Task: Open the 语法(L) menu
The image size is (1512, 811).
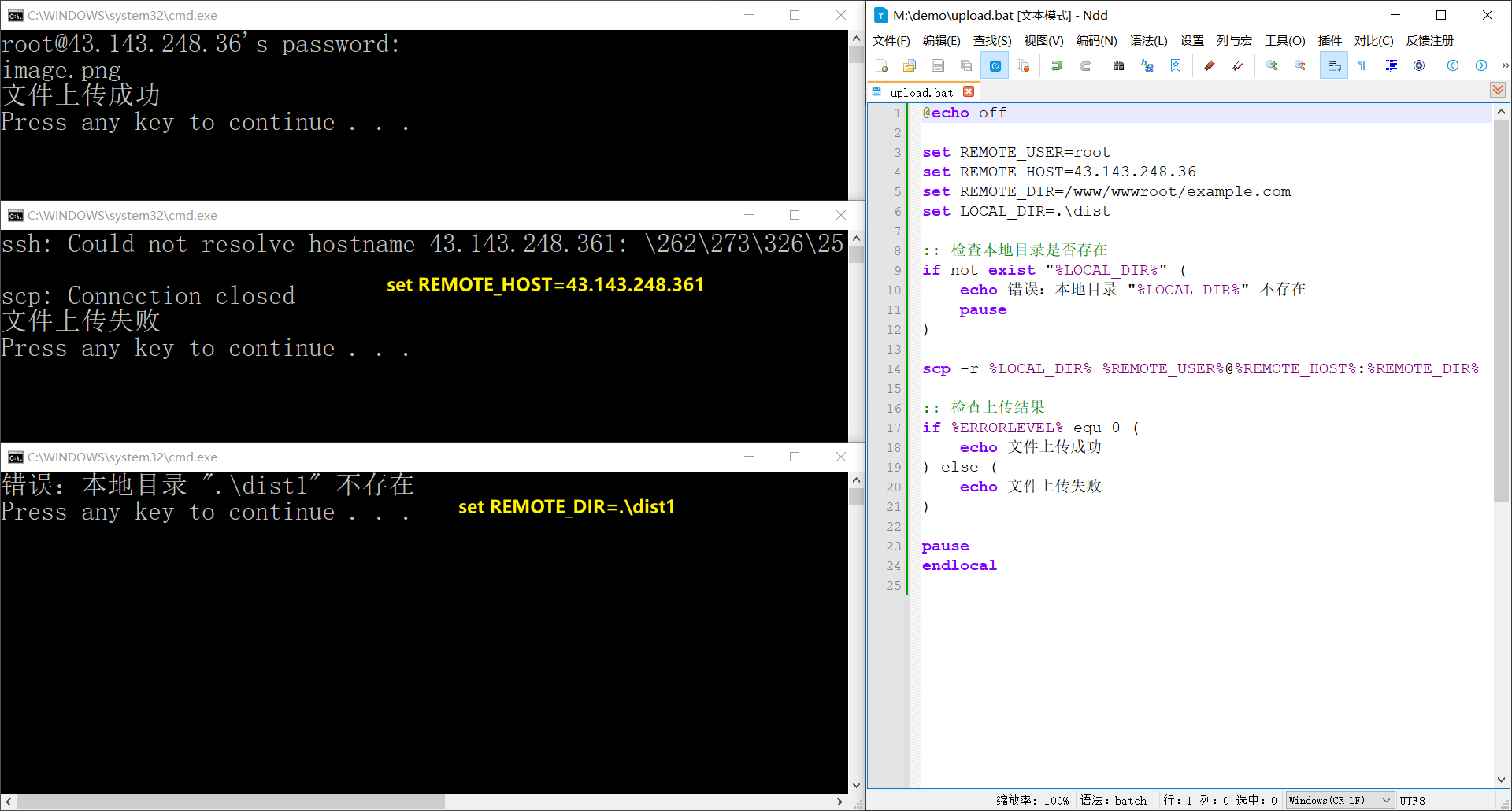Action: (x=1148, y=40)
